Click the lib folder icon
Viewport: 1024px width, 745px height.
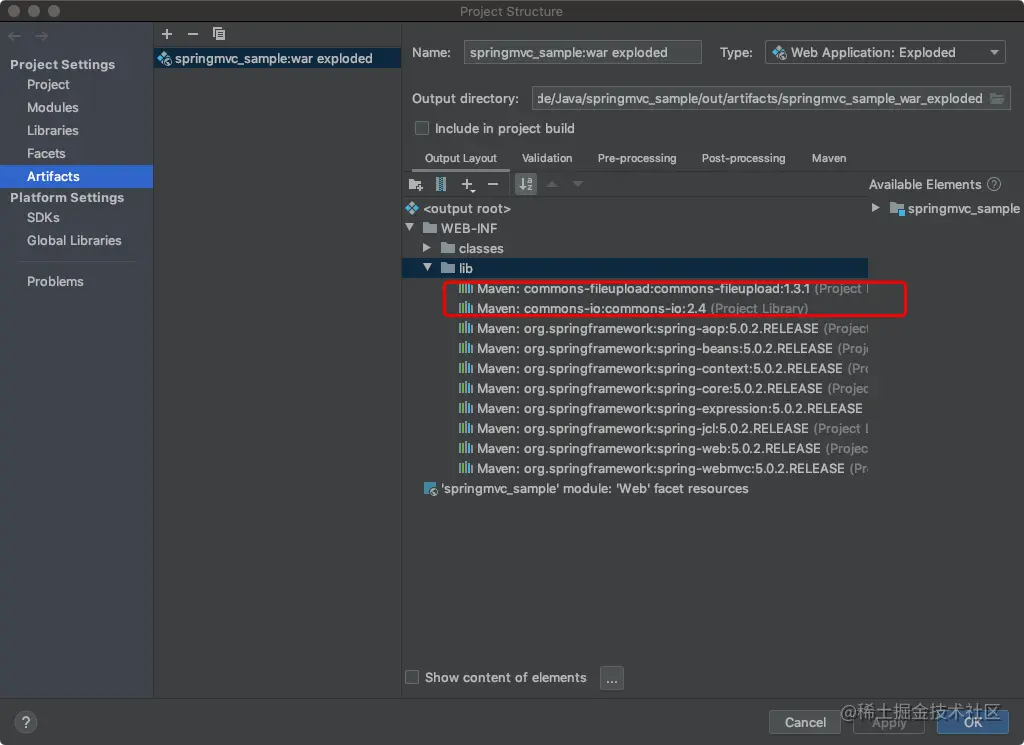tap(448, 268)
